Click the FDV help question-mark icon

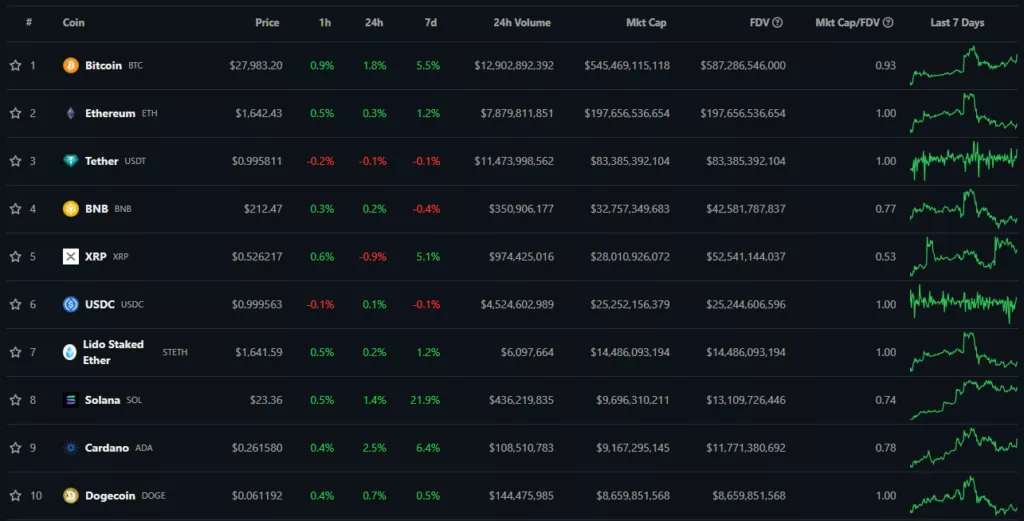pos(777,22)
